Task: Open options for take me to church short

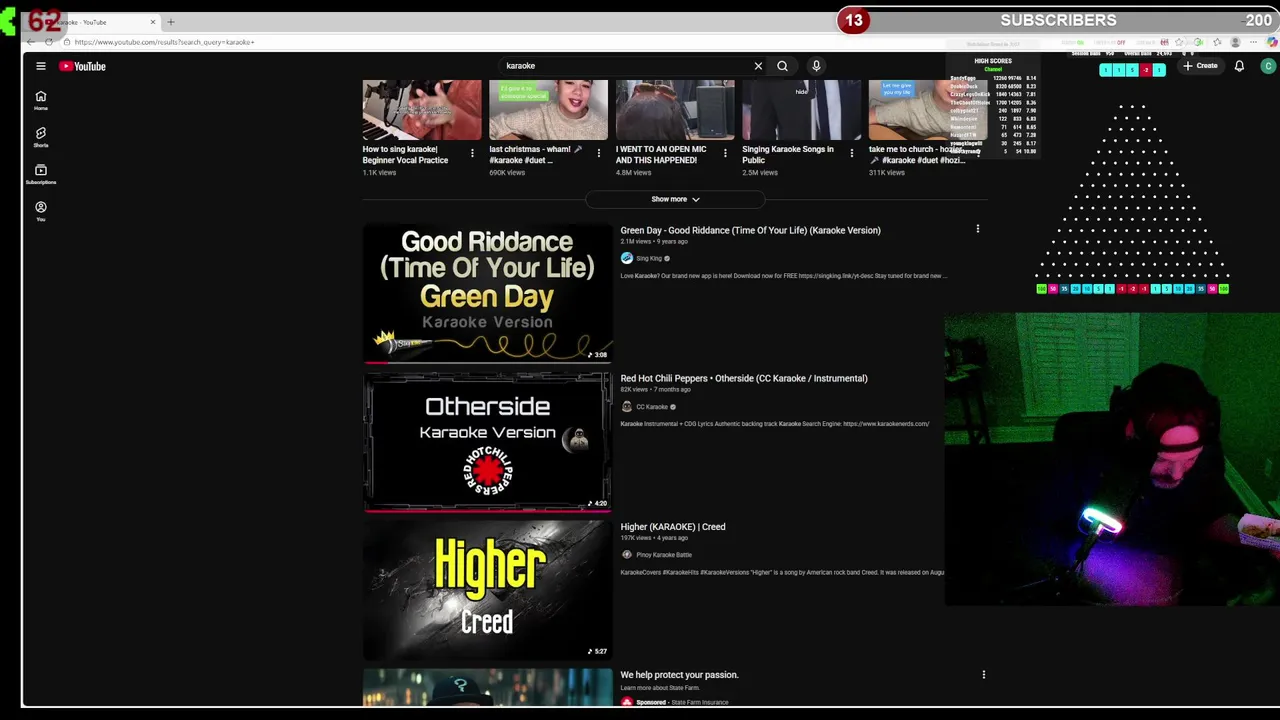Action: (978, 153)
